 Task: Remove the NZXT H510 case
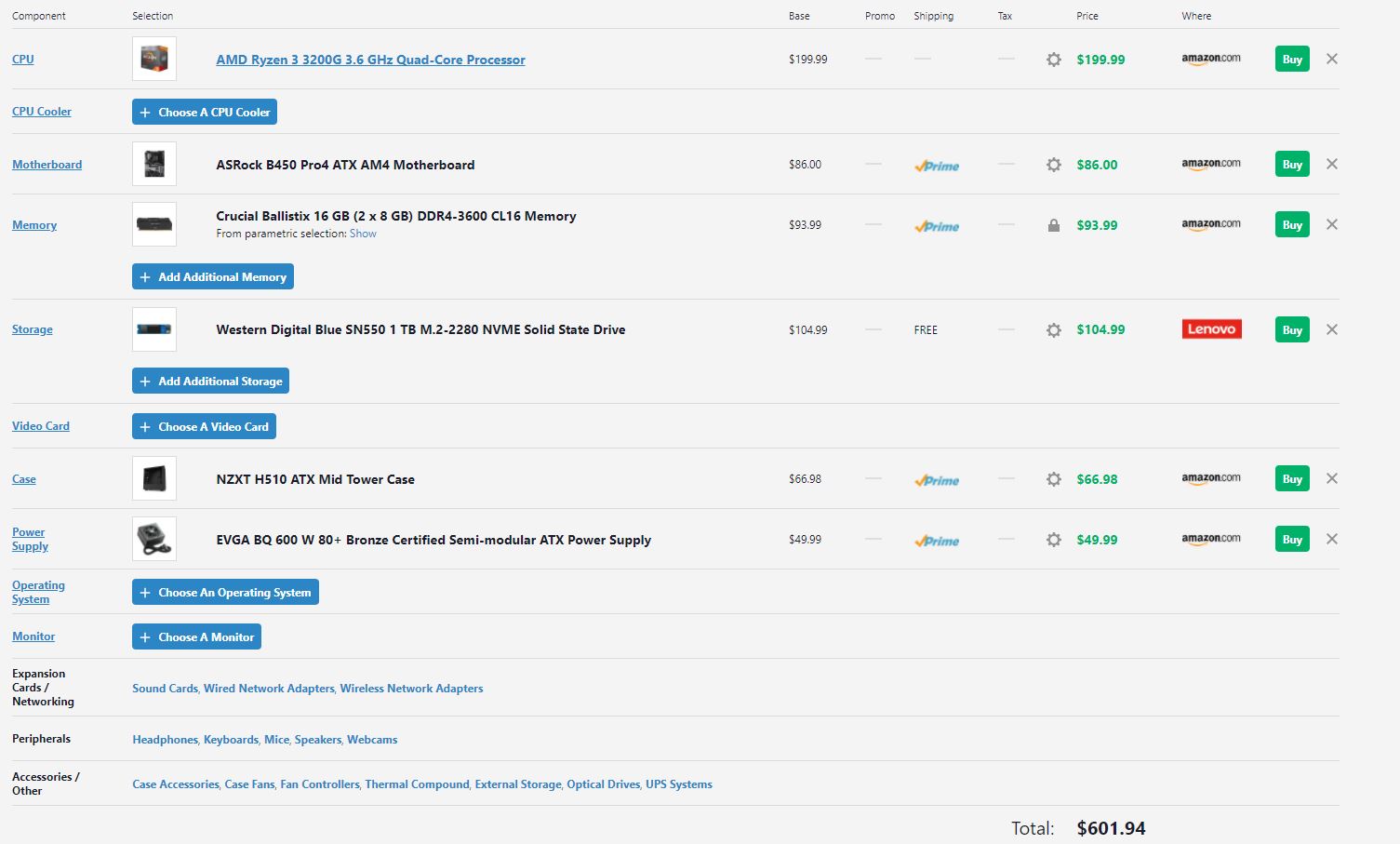point(1332,478)
